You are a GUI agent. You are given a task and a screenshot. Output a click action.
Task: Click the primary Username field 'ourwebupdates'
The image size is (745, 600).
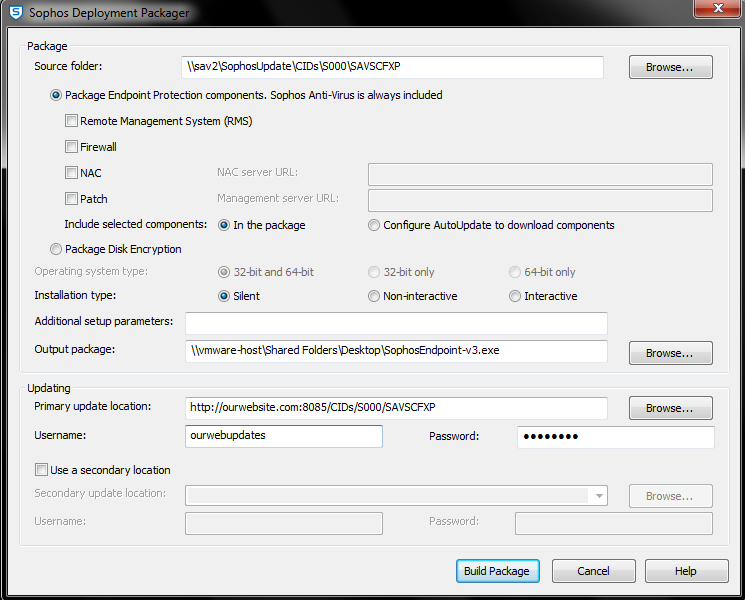pyautogui.click(x=284, y=436)
